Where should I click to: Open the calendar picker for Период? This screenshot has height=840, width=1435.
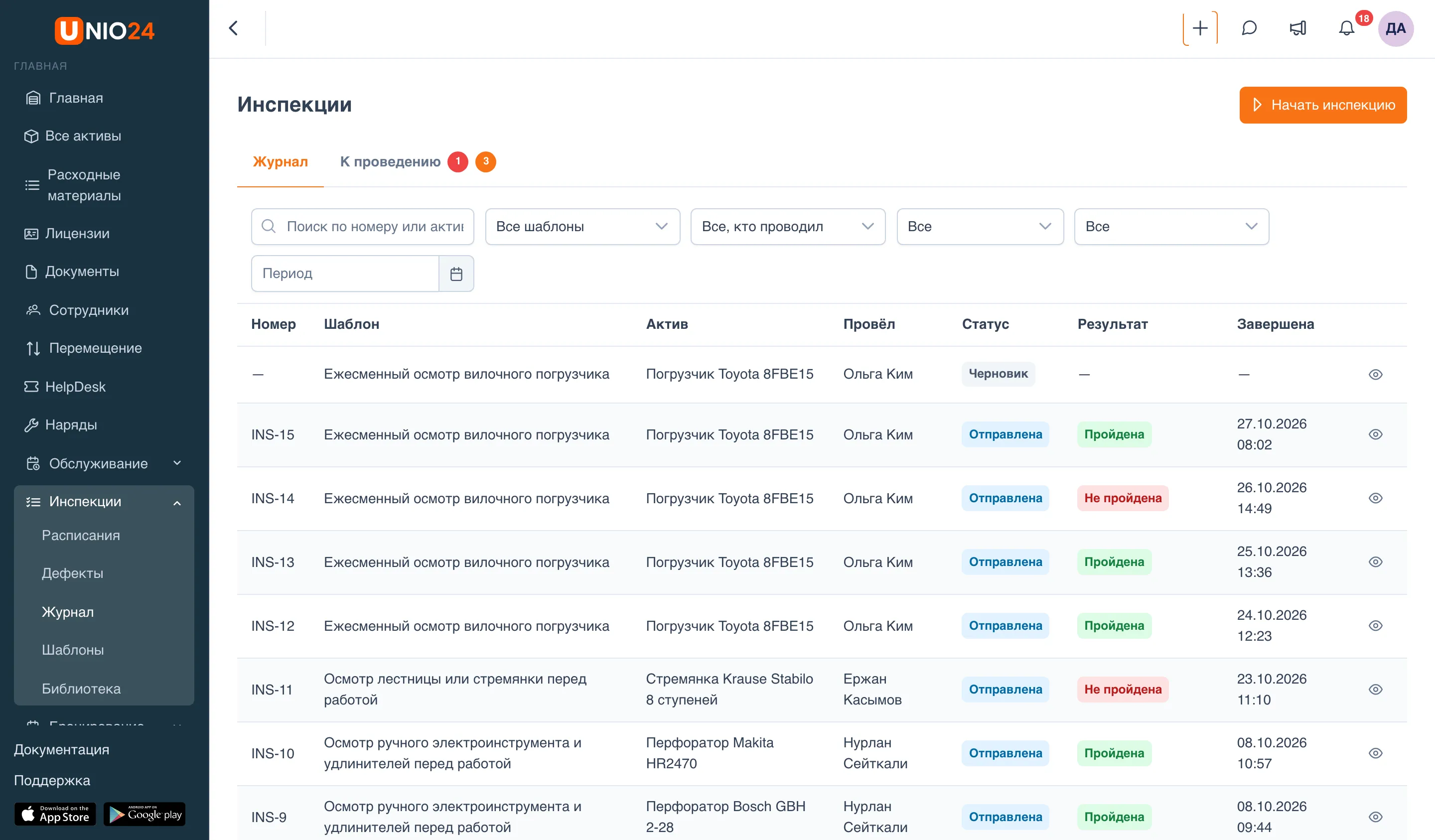(456, 274)
